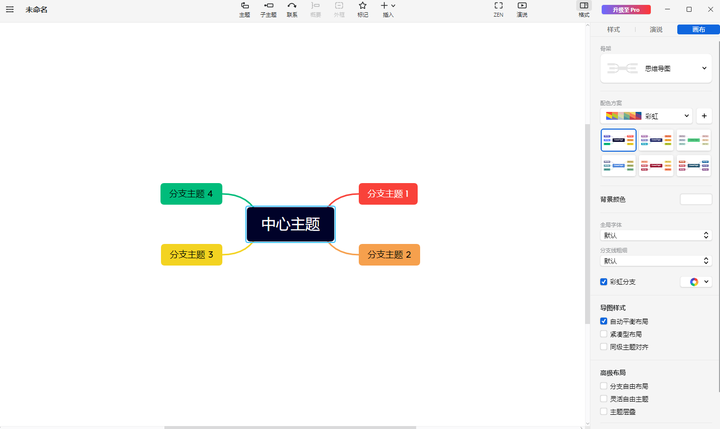Enable the 分支自由布局 checkbox
720x429 pixels.
click(603, 386)
